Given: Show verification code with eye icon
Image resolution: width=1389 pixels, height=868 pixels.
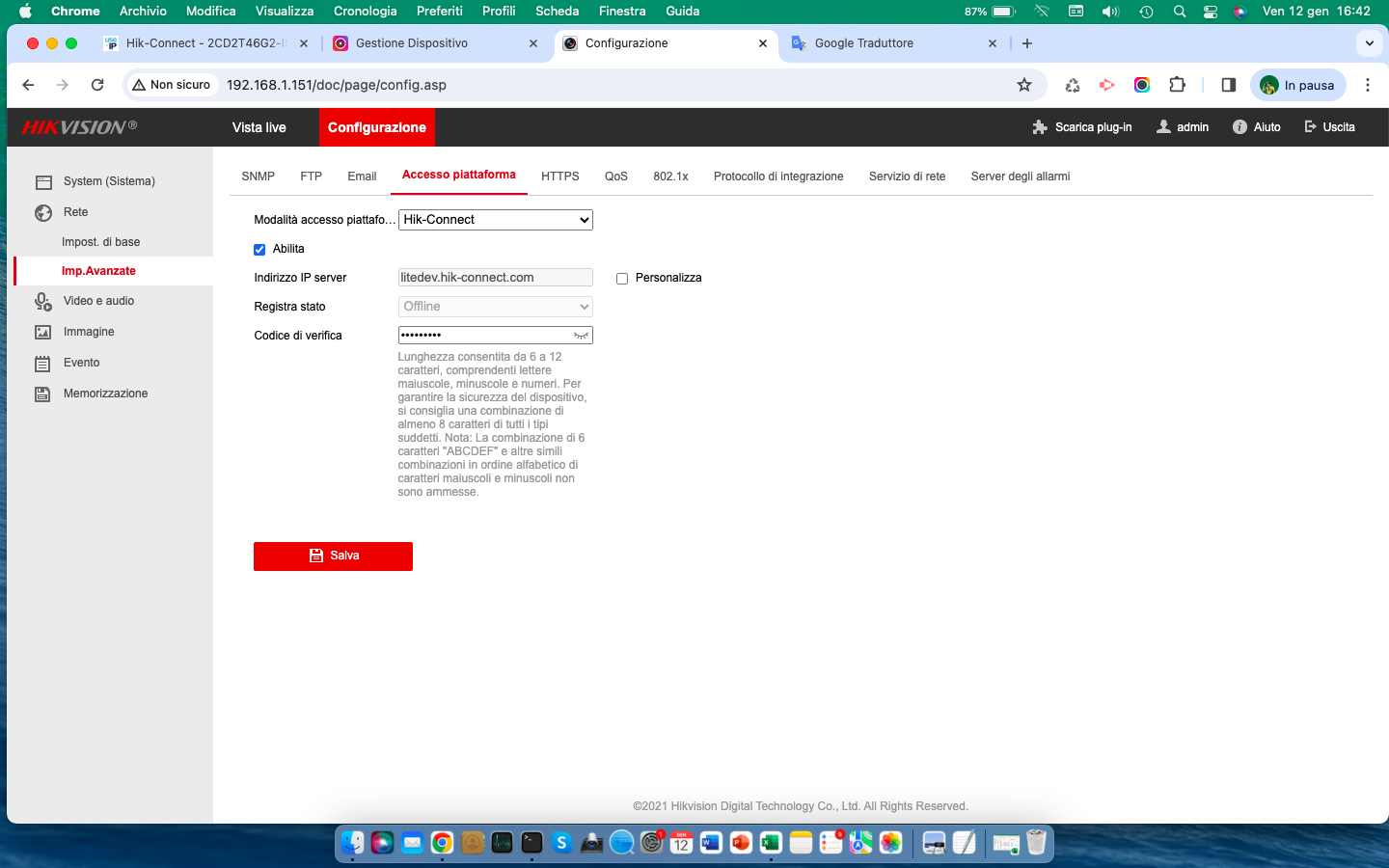Looking at the screenshot, I should (x=581, y=336).
